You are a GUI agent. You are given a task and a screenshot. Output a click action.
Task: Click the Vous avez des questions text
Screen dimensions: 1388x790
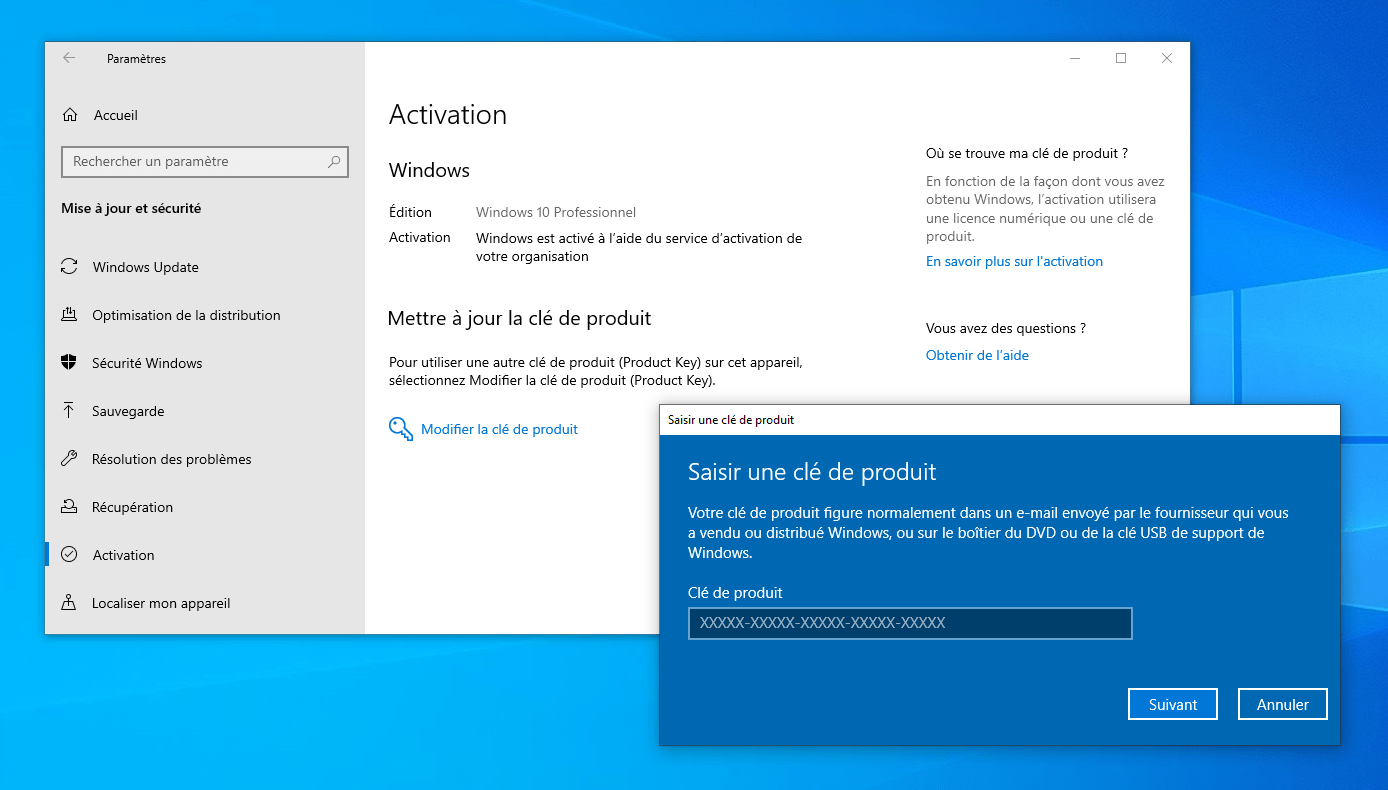click(x=1006, y=328)
